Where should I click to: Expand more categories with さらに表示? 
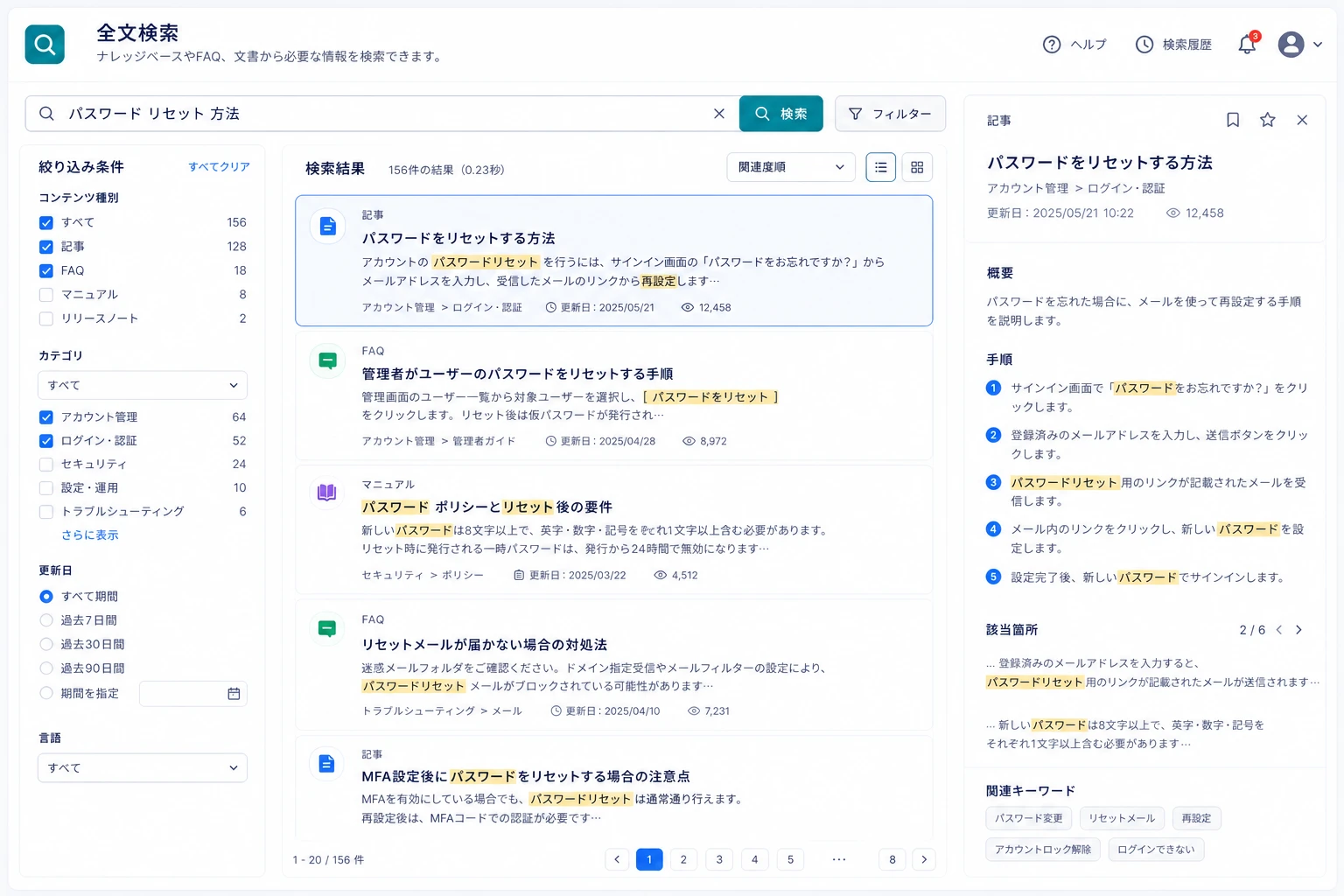pyautogui.click(x=89, y=535)
